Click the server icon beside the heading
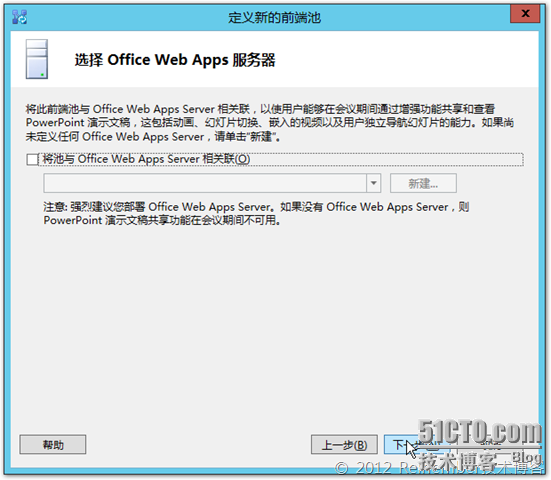Screen dimensions: 551x480 pyautogui.click(x=37, y=59)
